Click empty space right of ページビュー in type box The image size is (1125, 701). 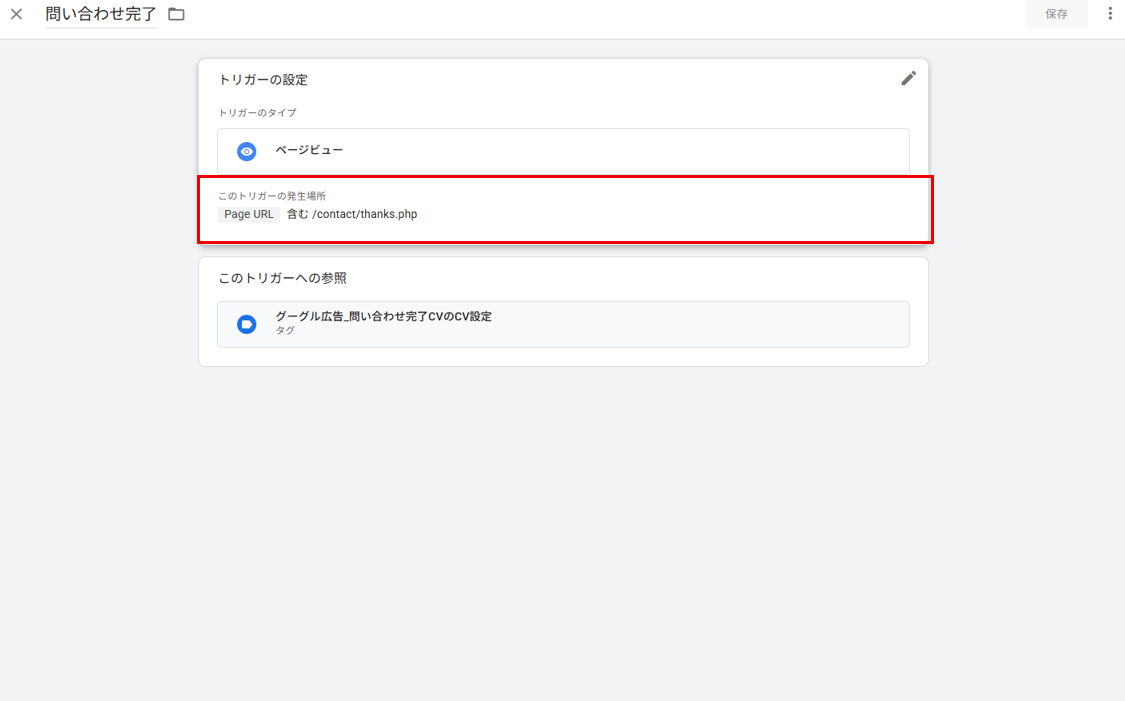[624, 151]
